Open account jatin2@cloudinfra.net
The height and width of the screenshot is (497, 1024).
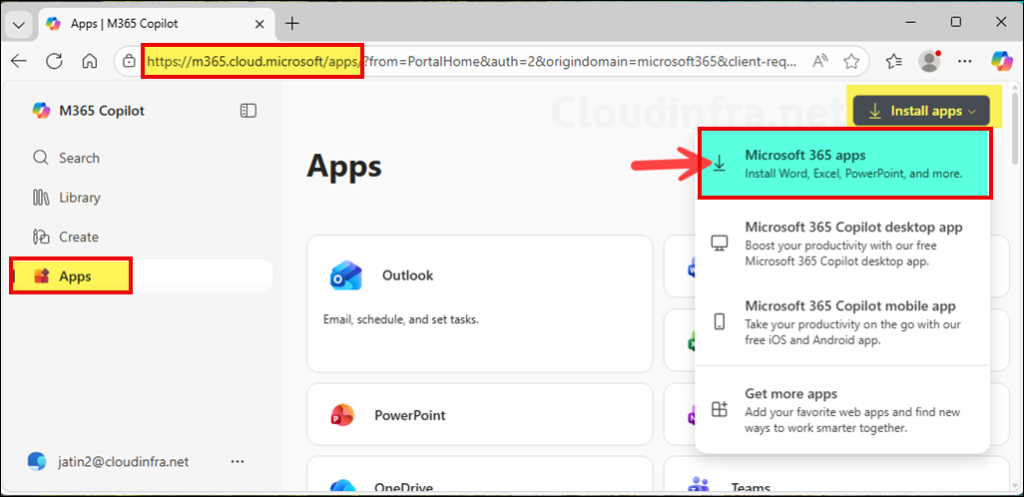[108, 462]
